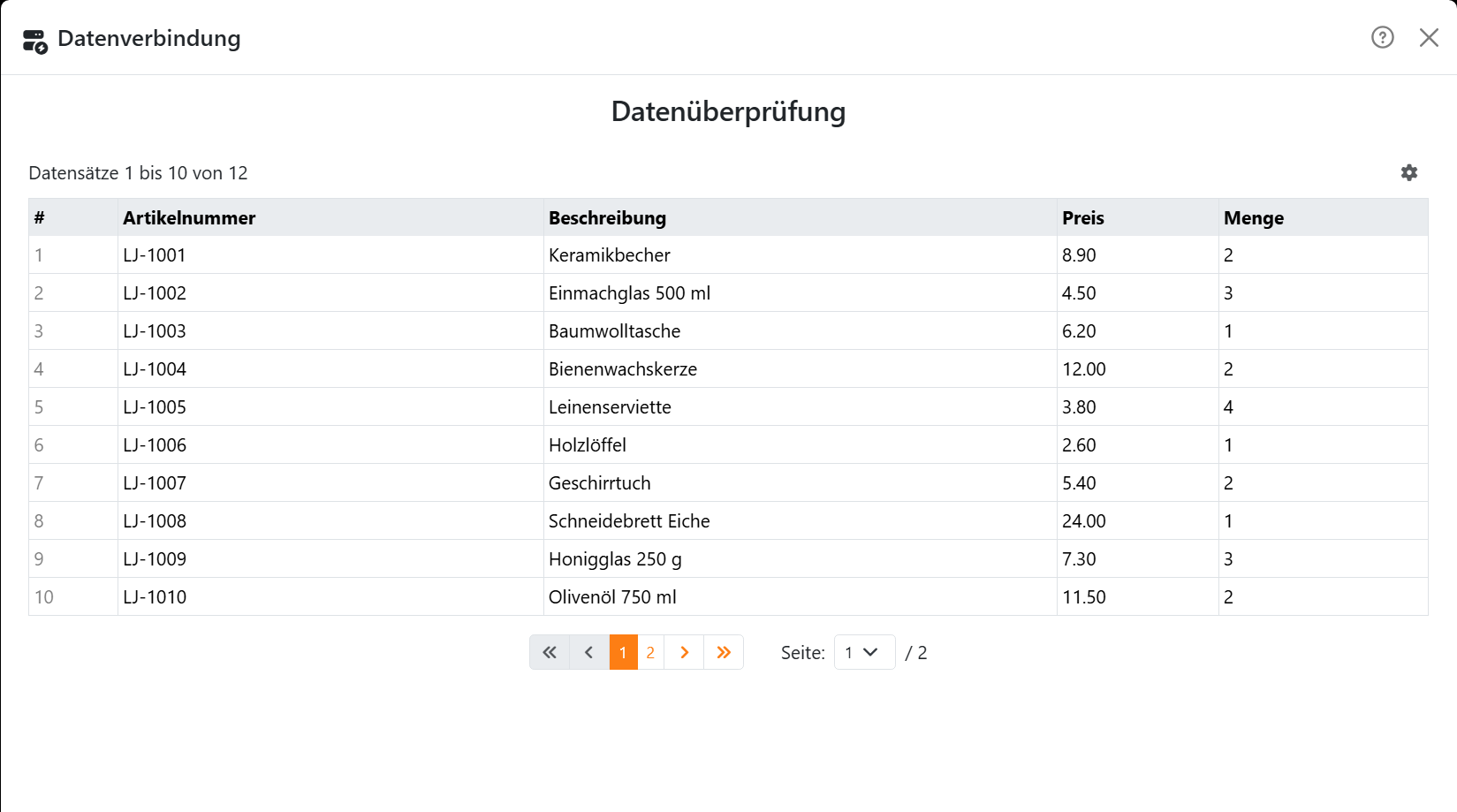
Task: Click the Preis column header
Action: click(1138, 217)
